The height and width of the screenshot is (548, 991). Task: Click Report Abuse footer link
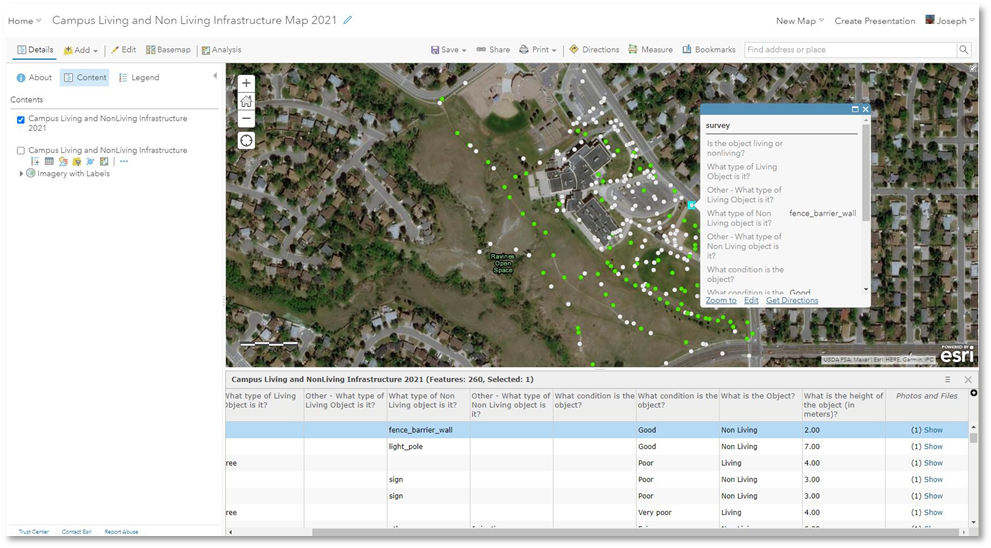(121, 532)
